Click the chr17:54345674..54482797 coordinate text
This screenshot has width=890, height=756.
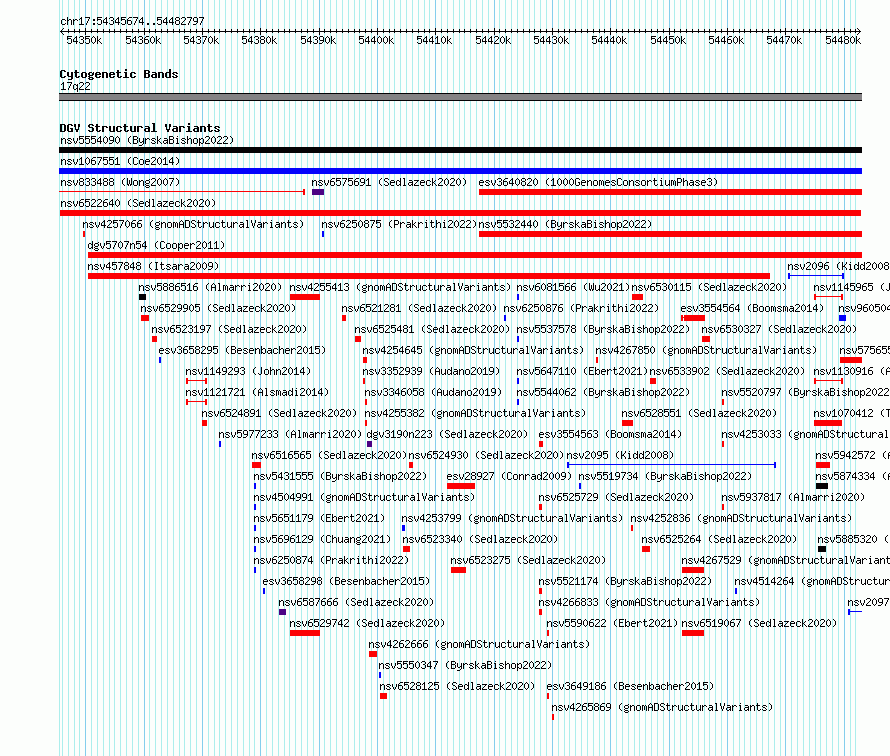pos(132,21)
